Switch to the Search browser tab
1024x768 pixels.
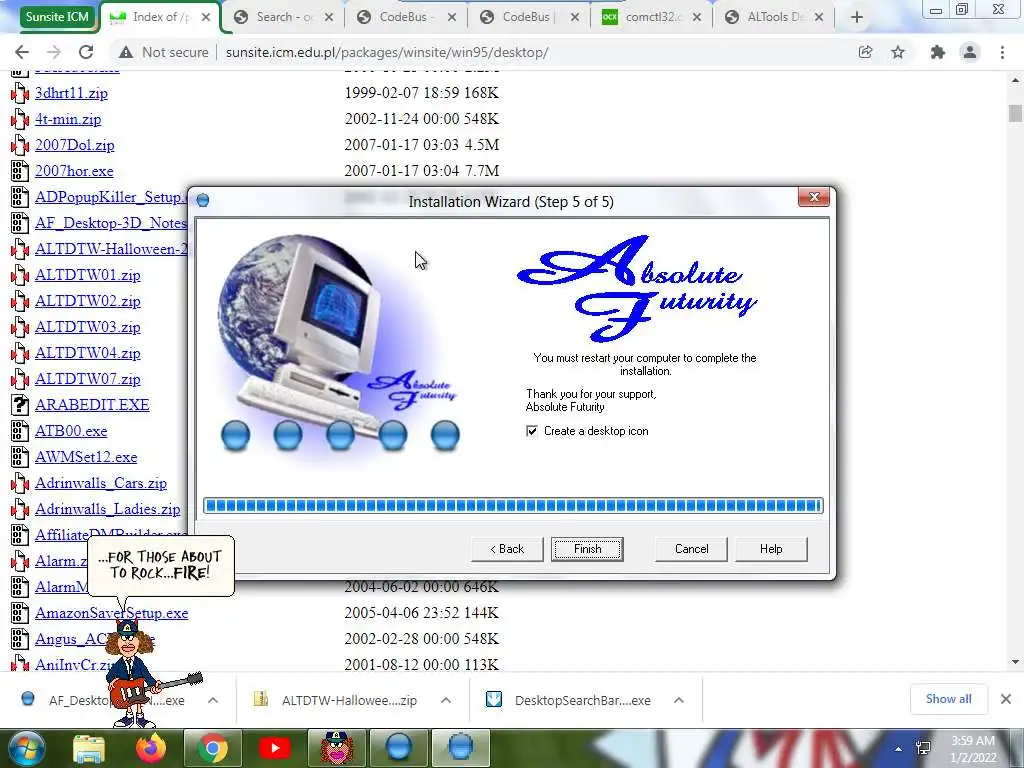click(284, 17)
